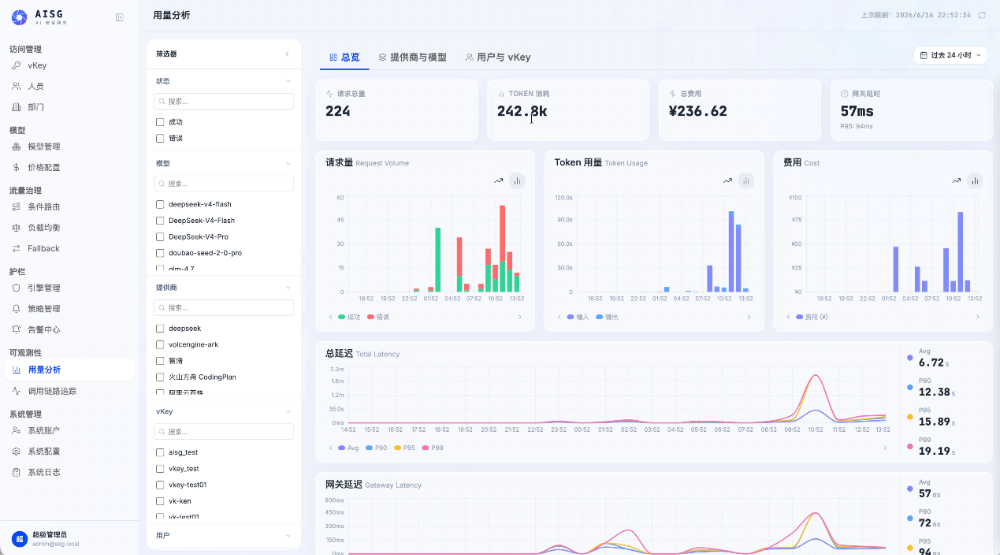The width and height of the screenshot is (1000, 555).
Task: Check the volcengine-ark provider filter
Action: point(160,344)
